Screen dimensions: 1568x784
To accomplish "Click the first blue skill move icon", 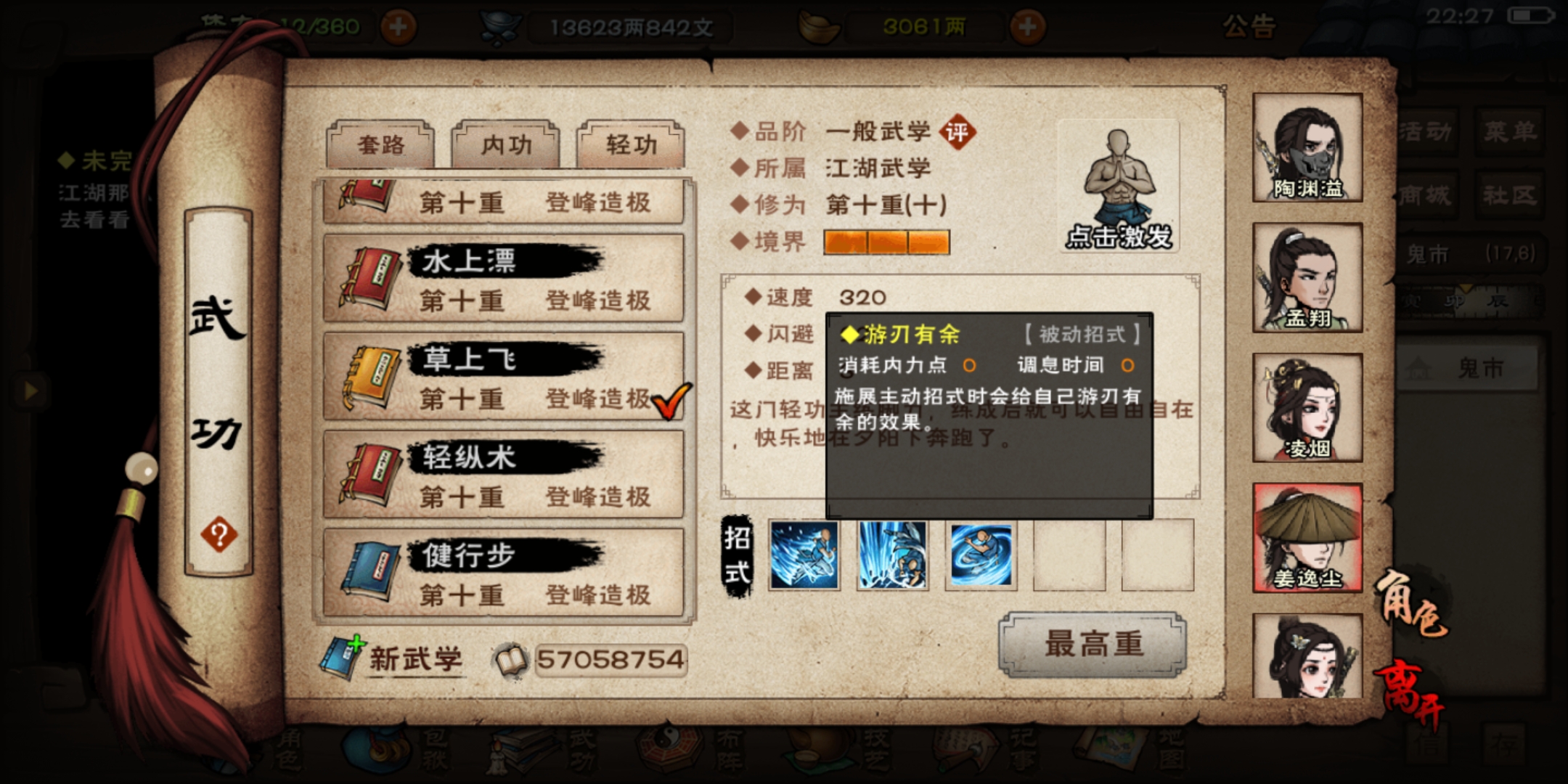I will click(804, 555).
